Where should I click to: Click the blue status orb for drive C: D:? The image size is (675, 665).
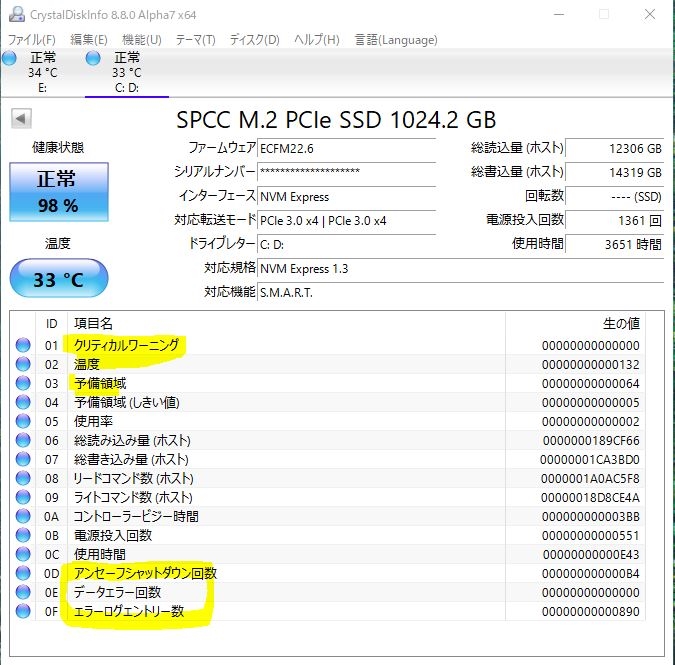point(93,58)
